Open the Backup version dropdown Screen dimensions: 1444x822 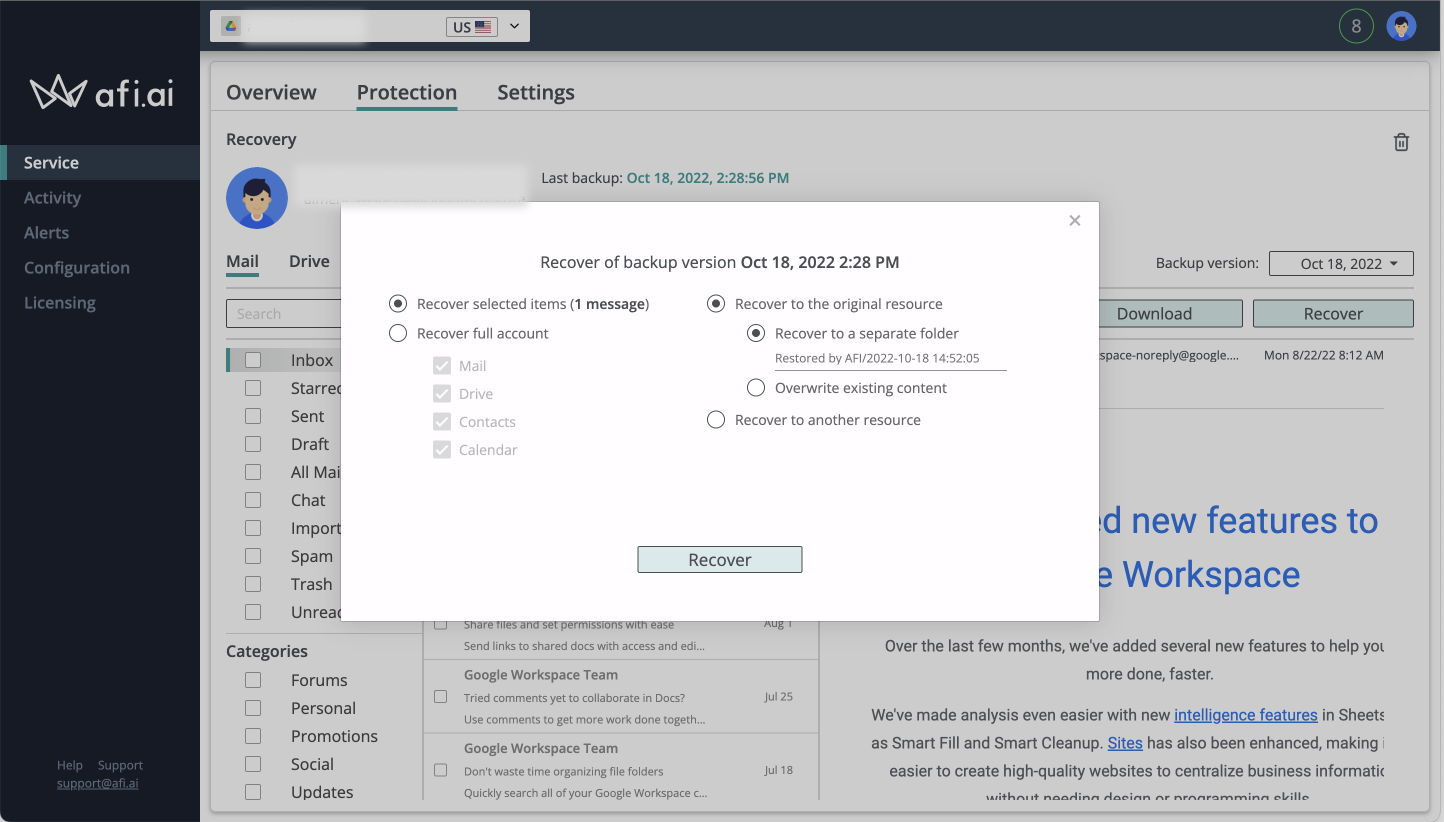(x=1340, y=263)
